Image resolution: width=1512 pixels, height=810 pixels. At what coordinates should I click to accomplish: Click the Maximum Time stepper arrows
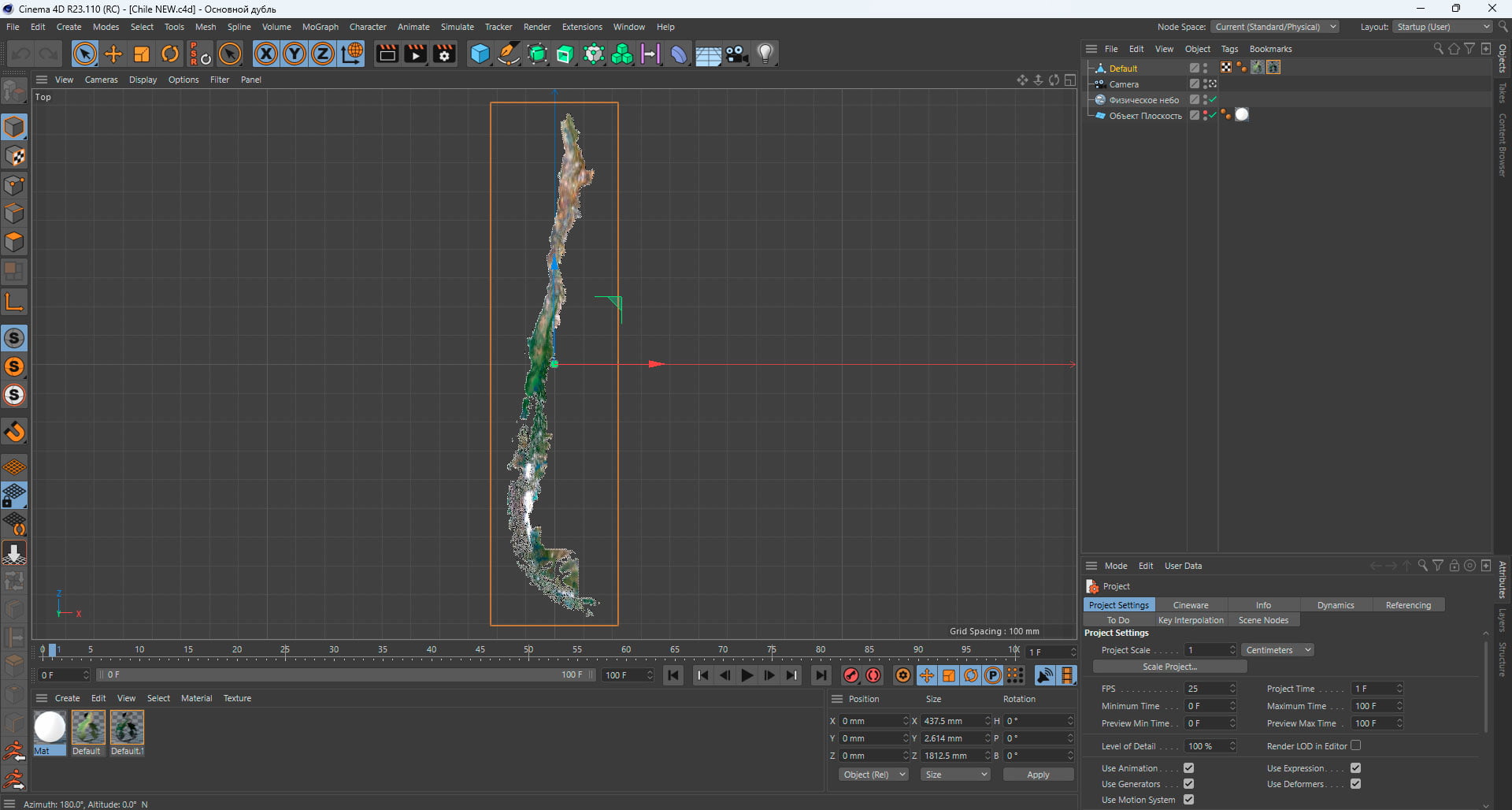(1399, 706)
